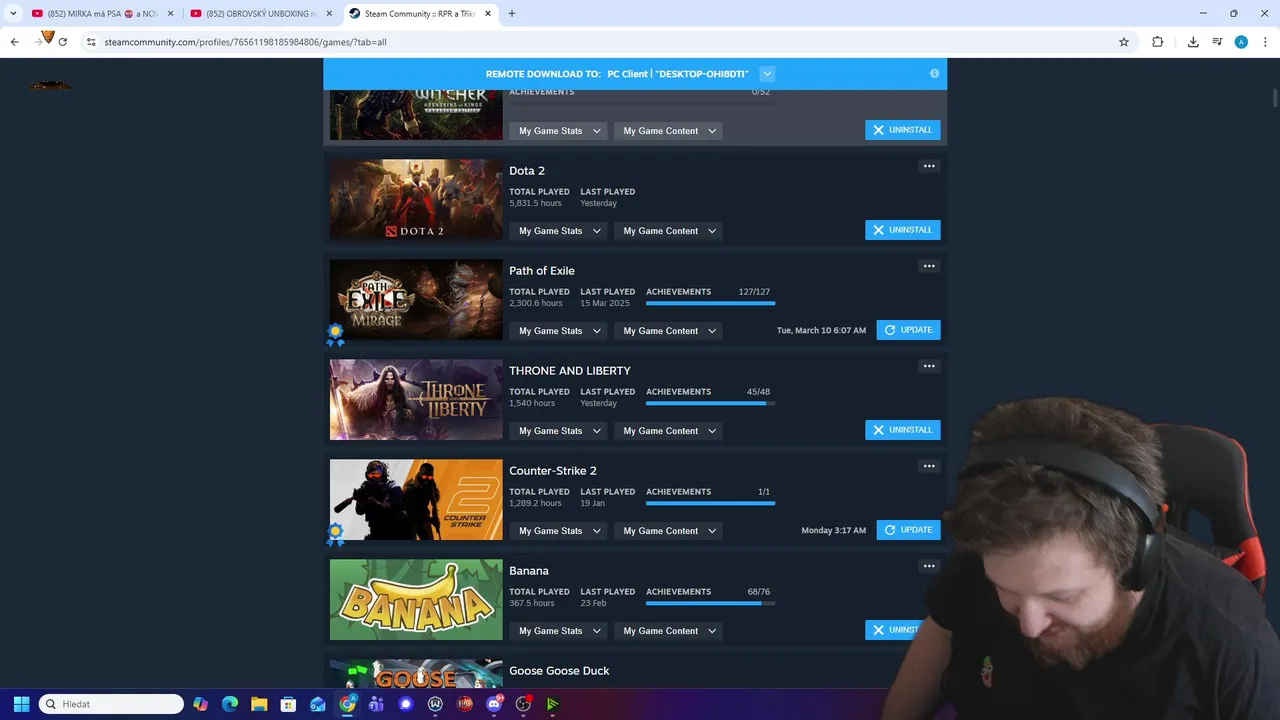Open OBS Studio from the taskbar
Viewport: 1280px width, 720px height.
click(523, 704)
